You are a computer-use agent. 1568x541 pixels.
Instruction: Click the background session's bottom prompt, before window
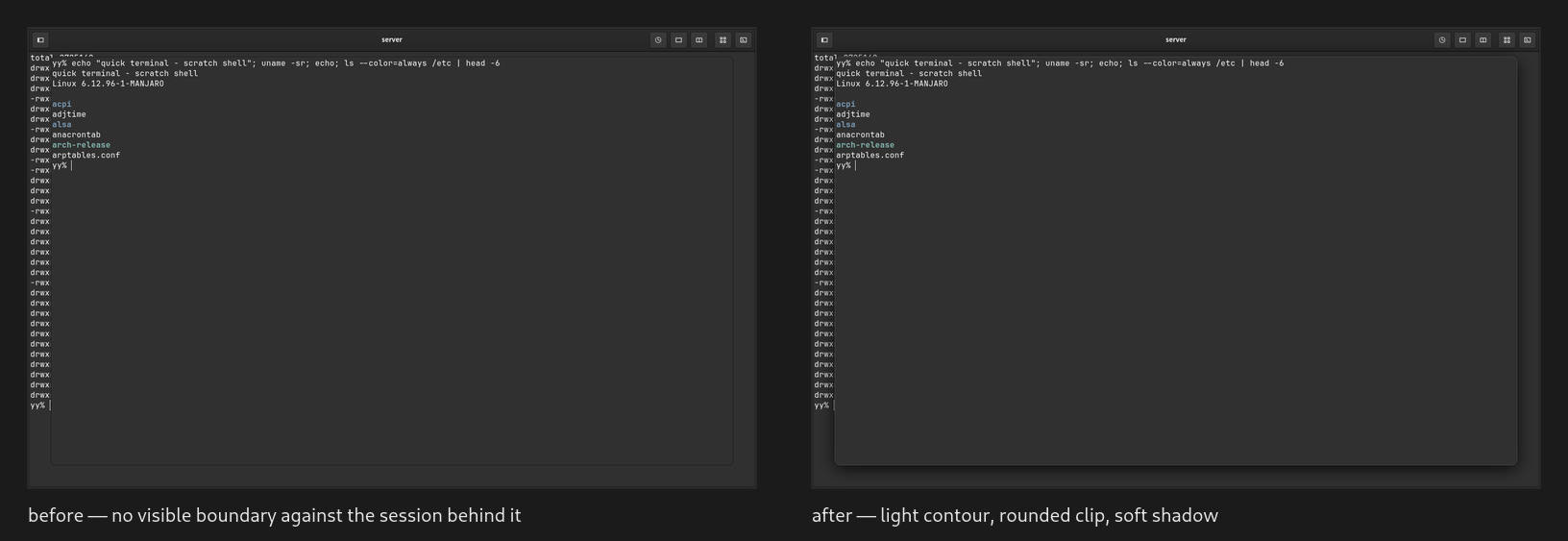39,406
